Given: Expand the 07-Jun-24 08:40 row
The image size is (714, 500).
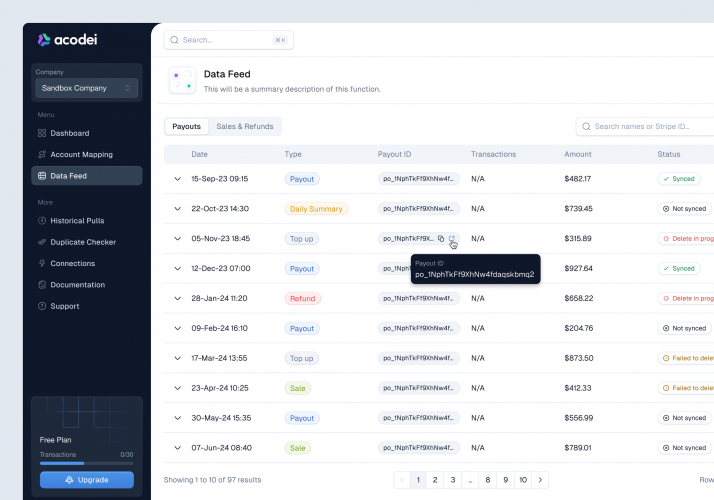Looking at the screenshot, I should click(178, 448).
